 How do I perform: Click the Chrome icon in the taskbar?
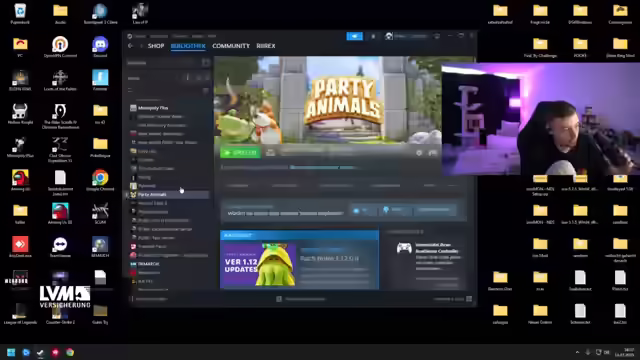coord(70,352)
